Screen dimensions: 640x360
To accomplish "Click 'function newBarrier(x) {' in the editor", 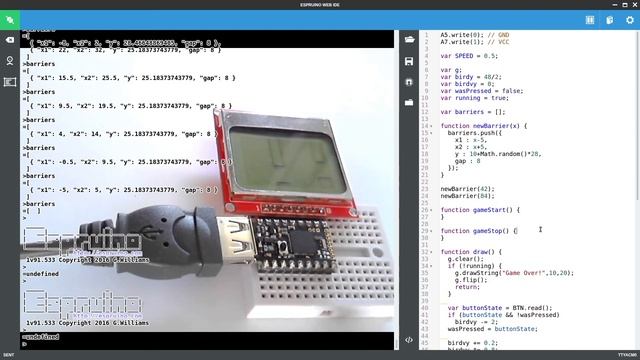I will (x=484, y=126).
